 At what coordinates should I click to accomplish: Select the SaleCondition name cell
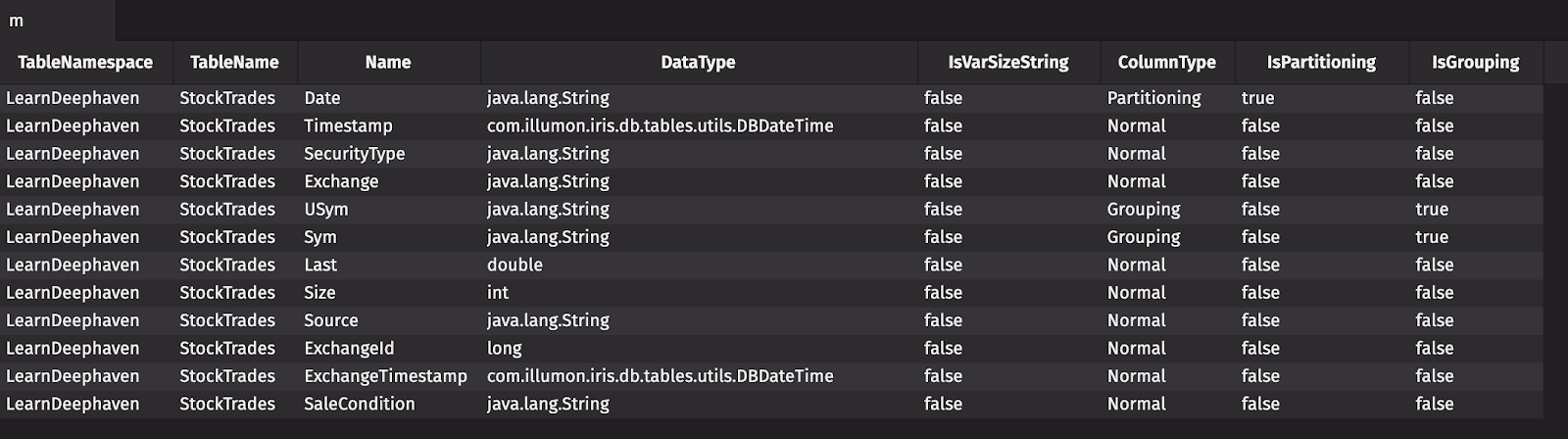(x=359, y=404)
